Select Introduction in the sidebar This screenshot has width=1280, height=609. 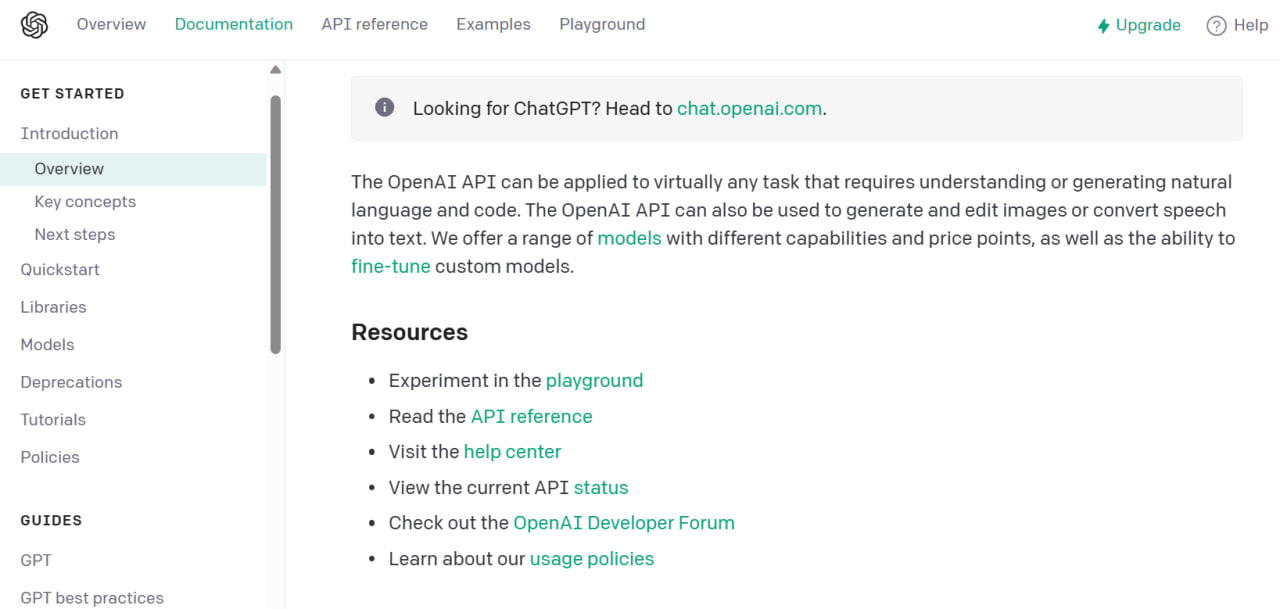[x=69, y=133]
